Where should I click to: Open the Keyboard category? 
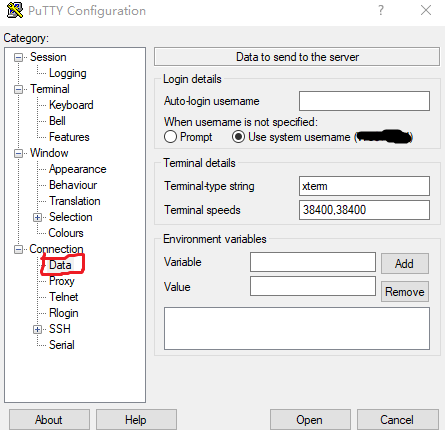point(71,105)
